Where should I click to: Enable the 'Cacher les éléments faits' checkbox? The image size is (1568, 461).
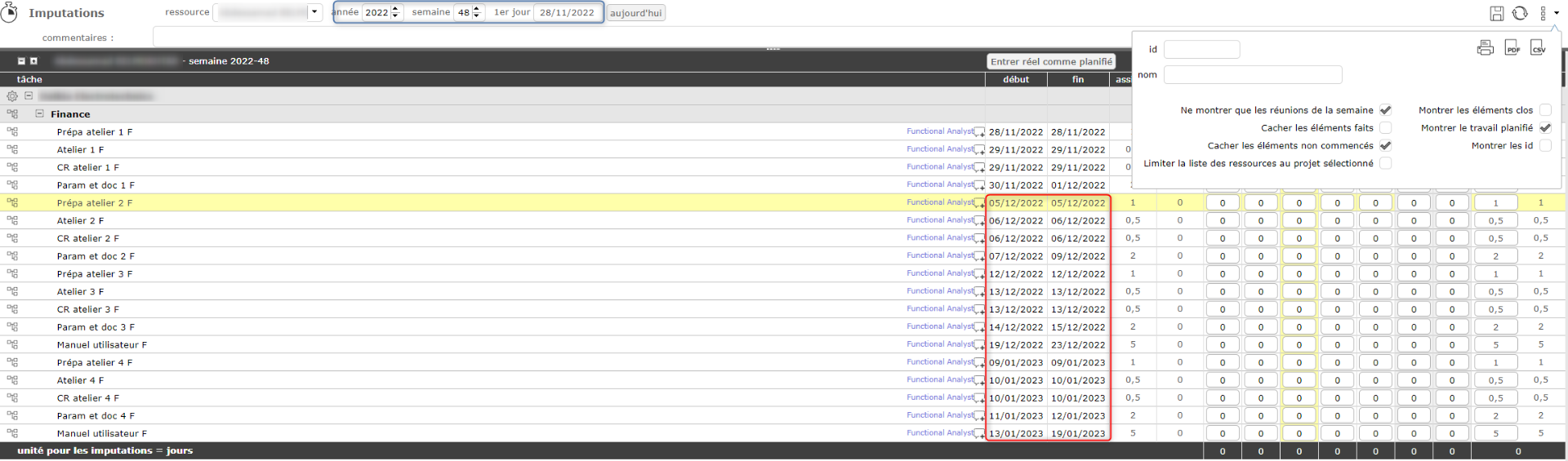click(x=1385, y=128)
